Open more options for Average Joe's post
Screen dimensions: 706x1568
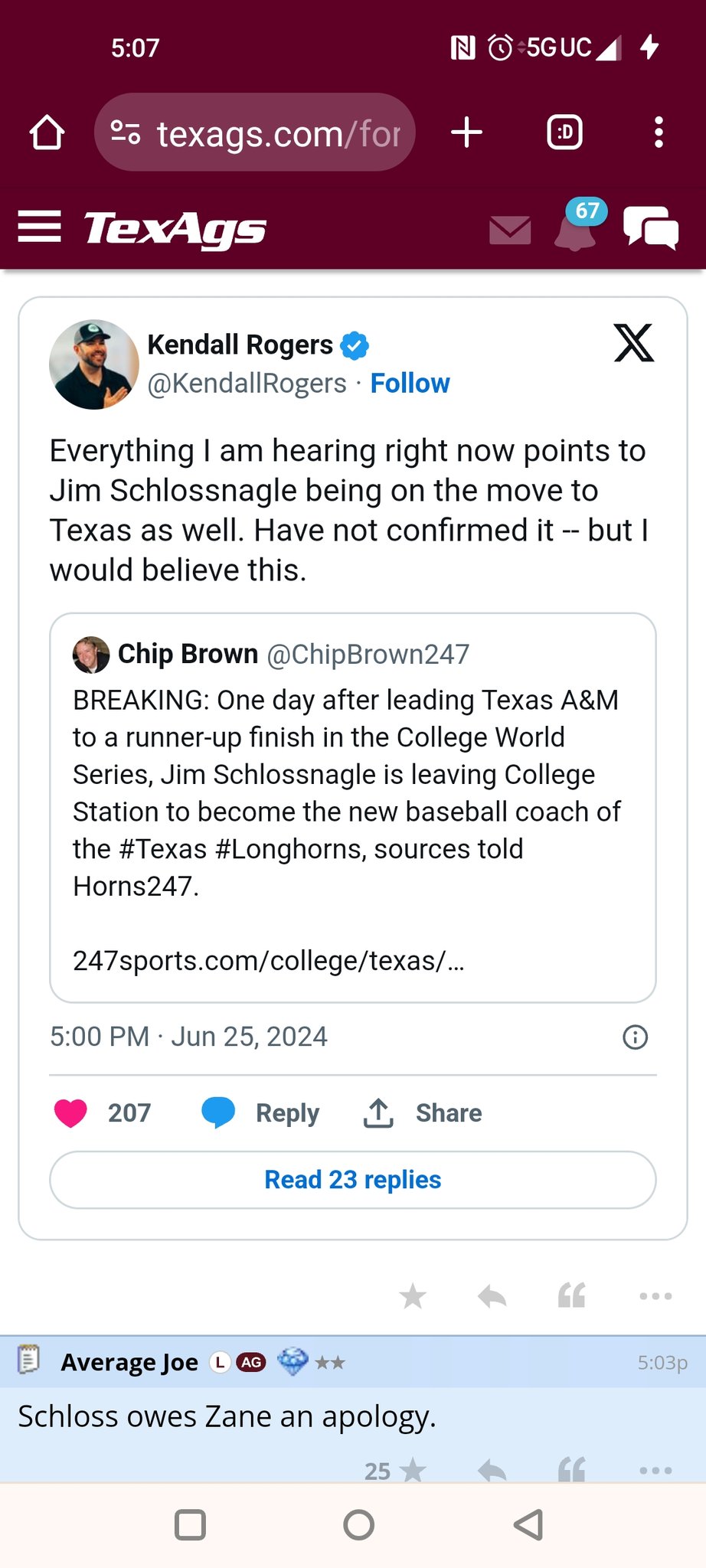pyautogui.click(x=655, y=1470)
